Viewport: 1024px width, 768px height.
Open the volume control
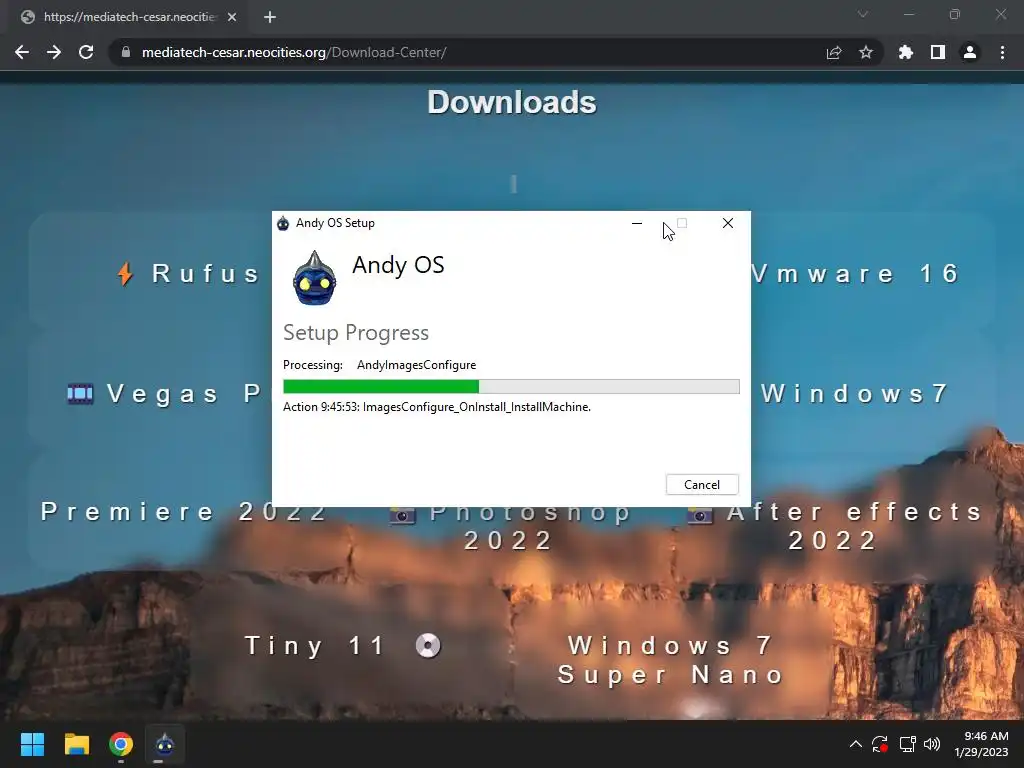click(x=932, y=744)
